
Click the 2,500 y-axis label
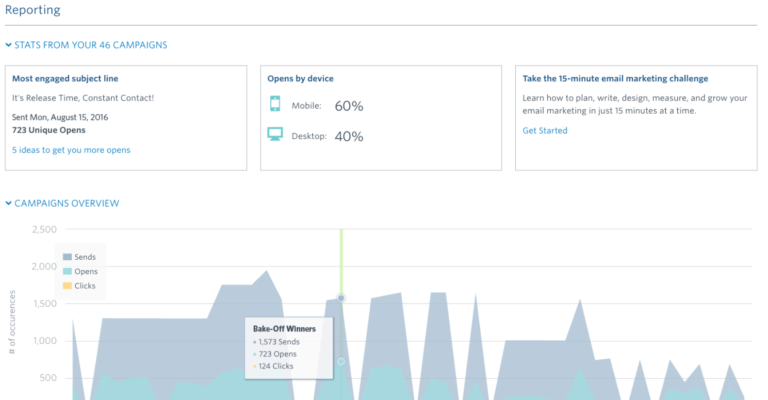(45, 229)
